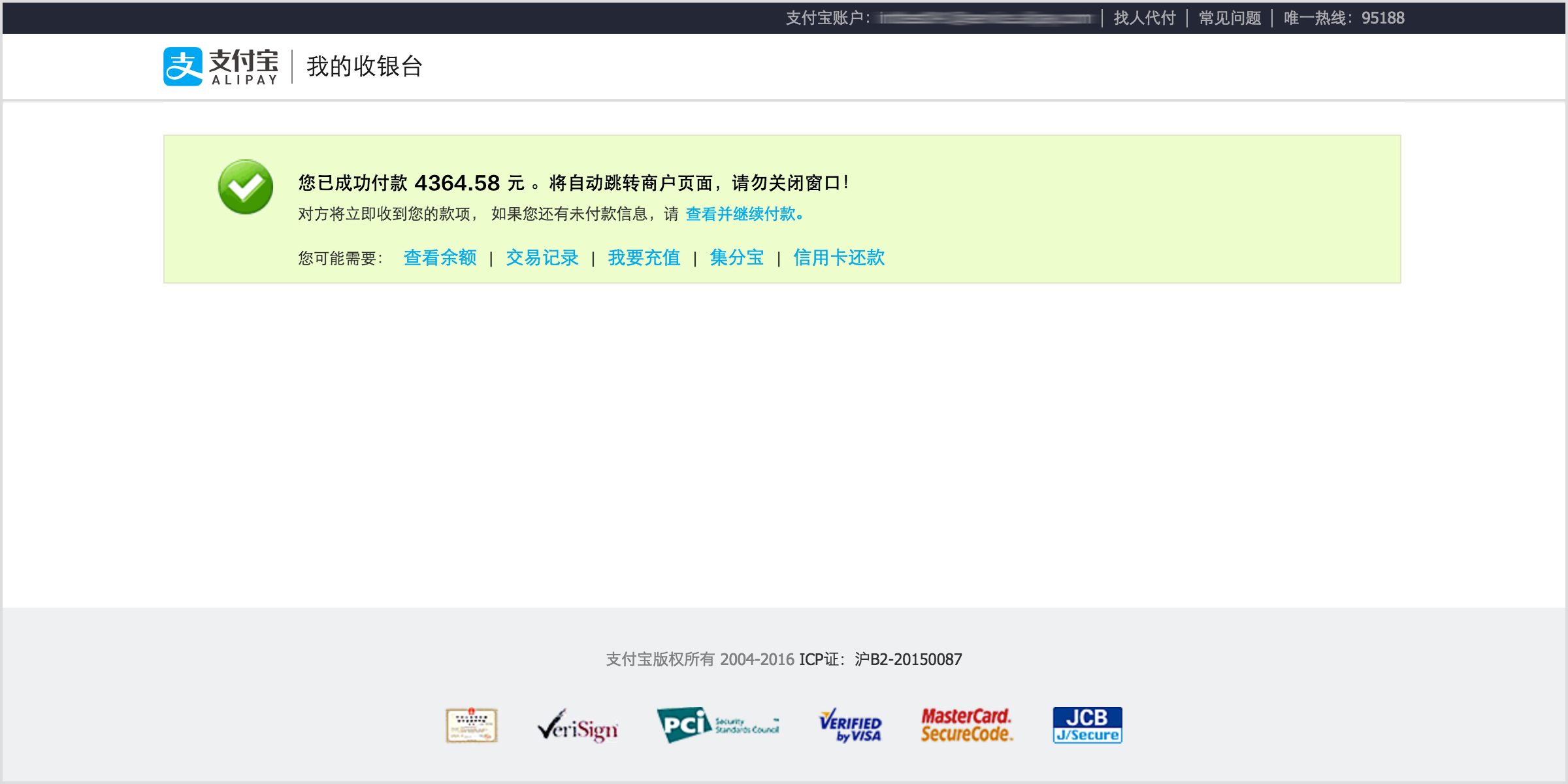Open 常见问题 FAQ in the top bar
The image size is (1568, 784).
click(1230, 18)
